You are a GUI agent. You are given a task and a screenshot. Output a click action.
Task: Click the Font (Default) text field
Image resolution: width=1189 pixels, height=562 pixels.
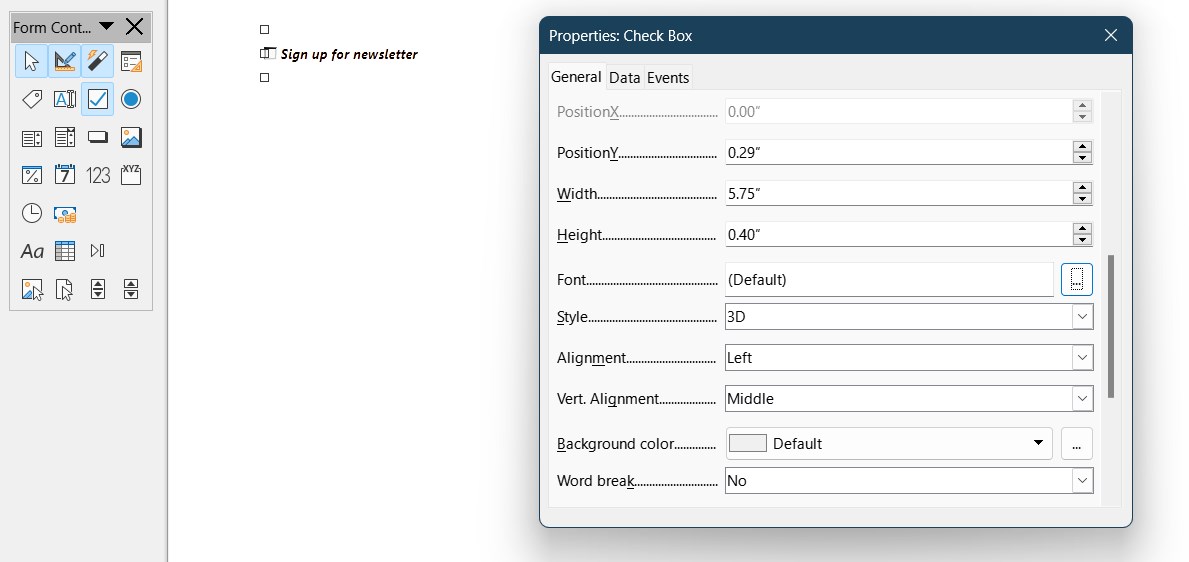889,280
